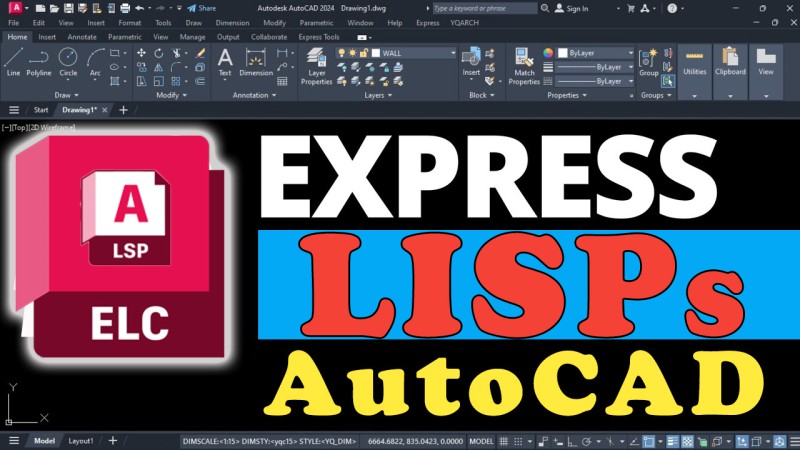The image size is (800, 450).
Task: Toggle lineweight display in status bar
Action: click(672, 441)
